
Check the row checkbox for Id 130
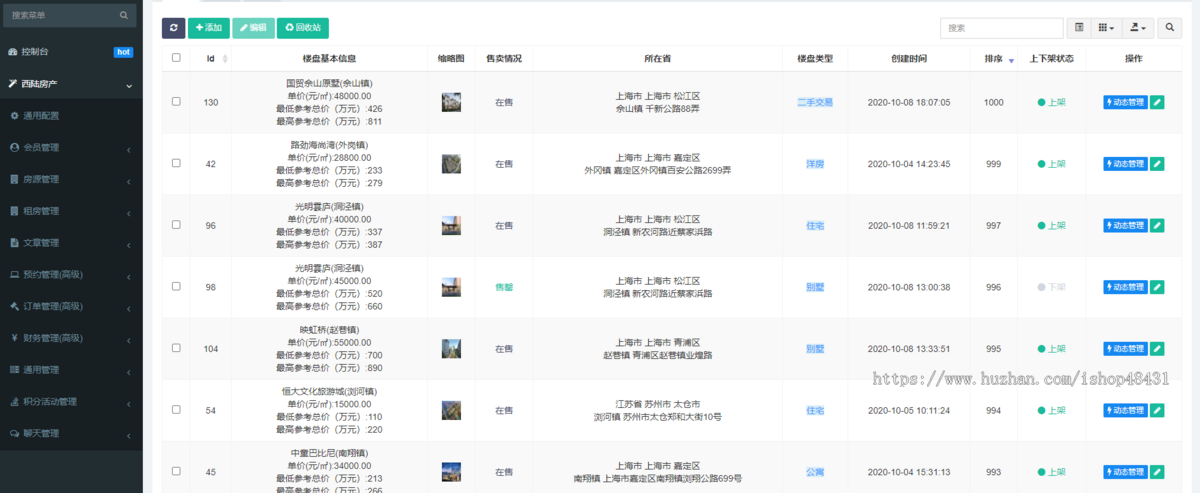(176, 102)
